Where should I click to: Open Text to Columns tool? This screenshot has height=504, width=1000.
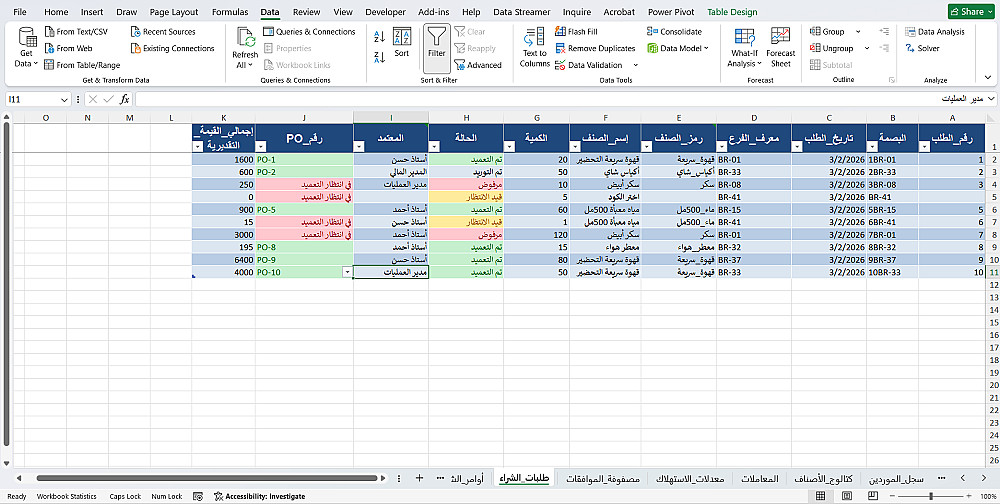(534, 47)
